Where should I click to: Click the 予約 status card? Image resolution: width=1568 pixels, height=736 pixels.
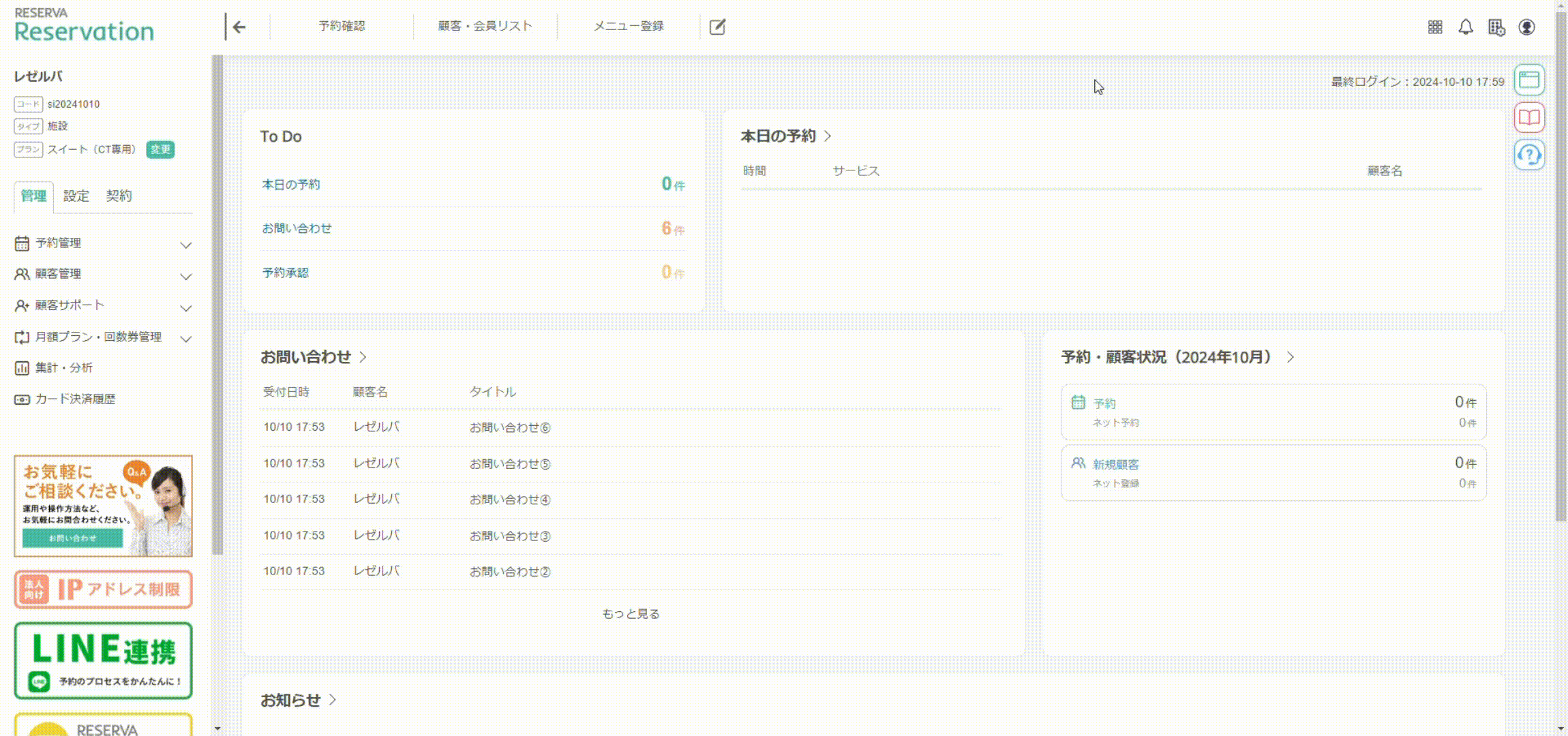[1273, 412]
